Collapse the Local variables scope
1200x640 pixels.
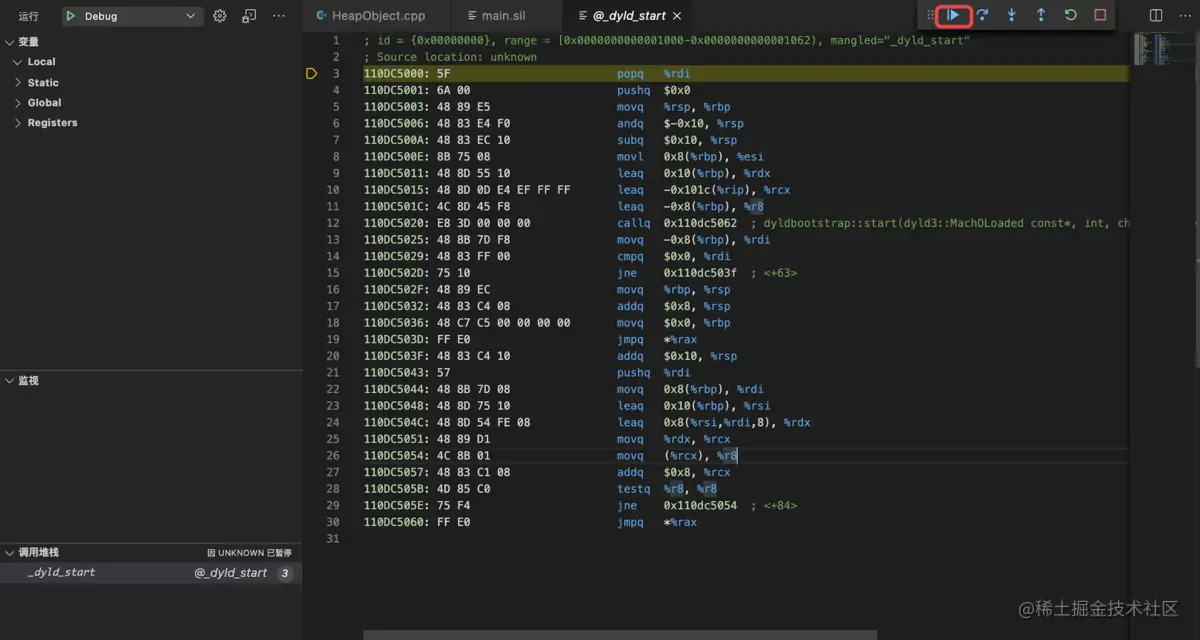coord(18,62)
